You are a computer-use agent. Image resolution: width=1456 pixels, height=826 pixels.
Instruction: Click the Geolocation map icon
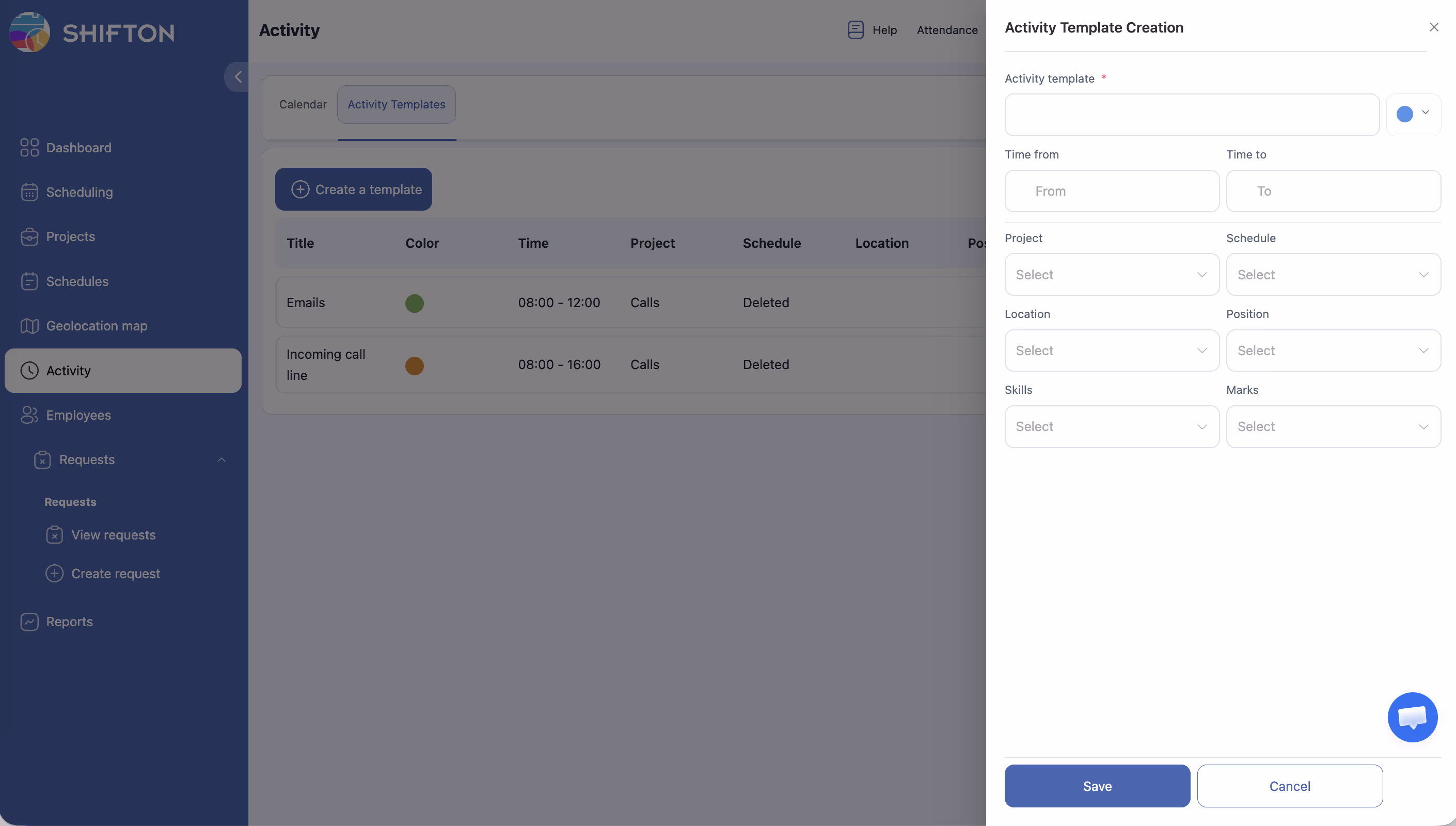click(29, 326)
